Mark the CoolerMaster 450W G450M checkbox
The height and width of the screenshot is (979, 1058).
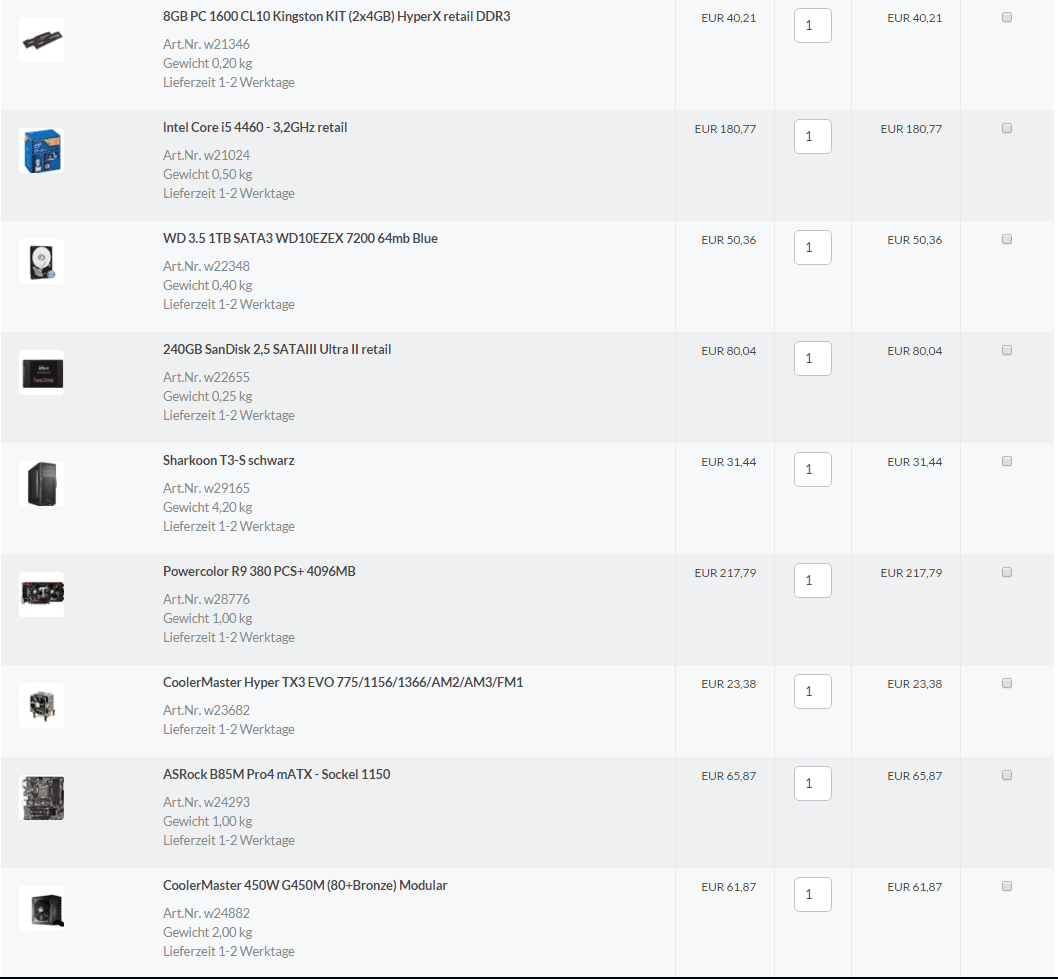pos(1007,886)
